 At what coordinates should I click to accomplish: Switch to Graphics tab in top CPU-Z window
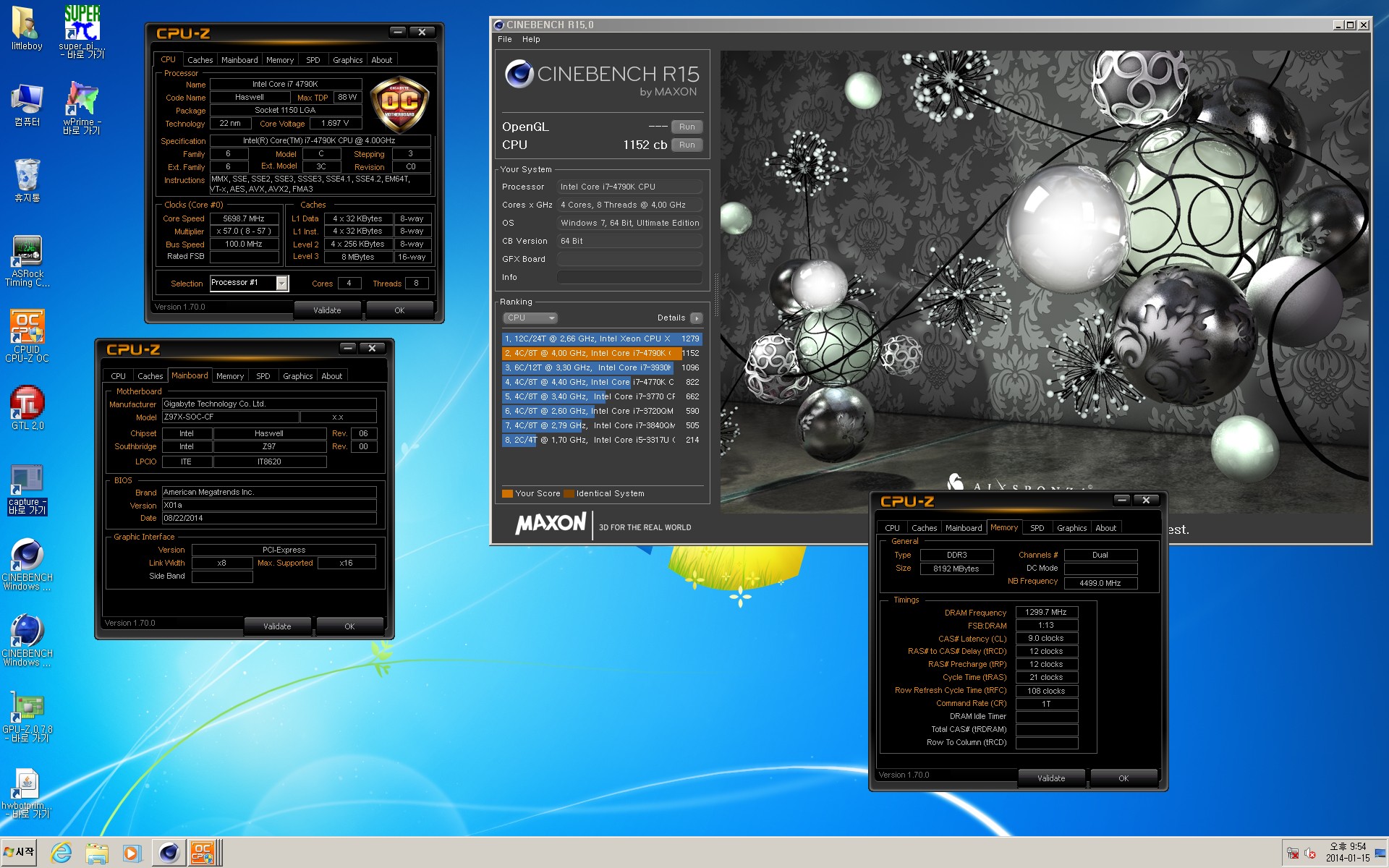[347, 60]
